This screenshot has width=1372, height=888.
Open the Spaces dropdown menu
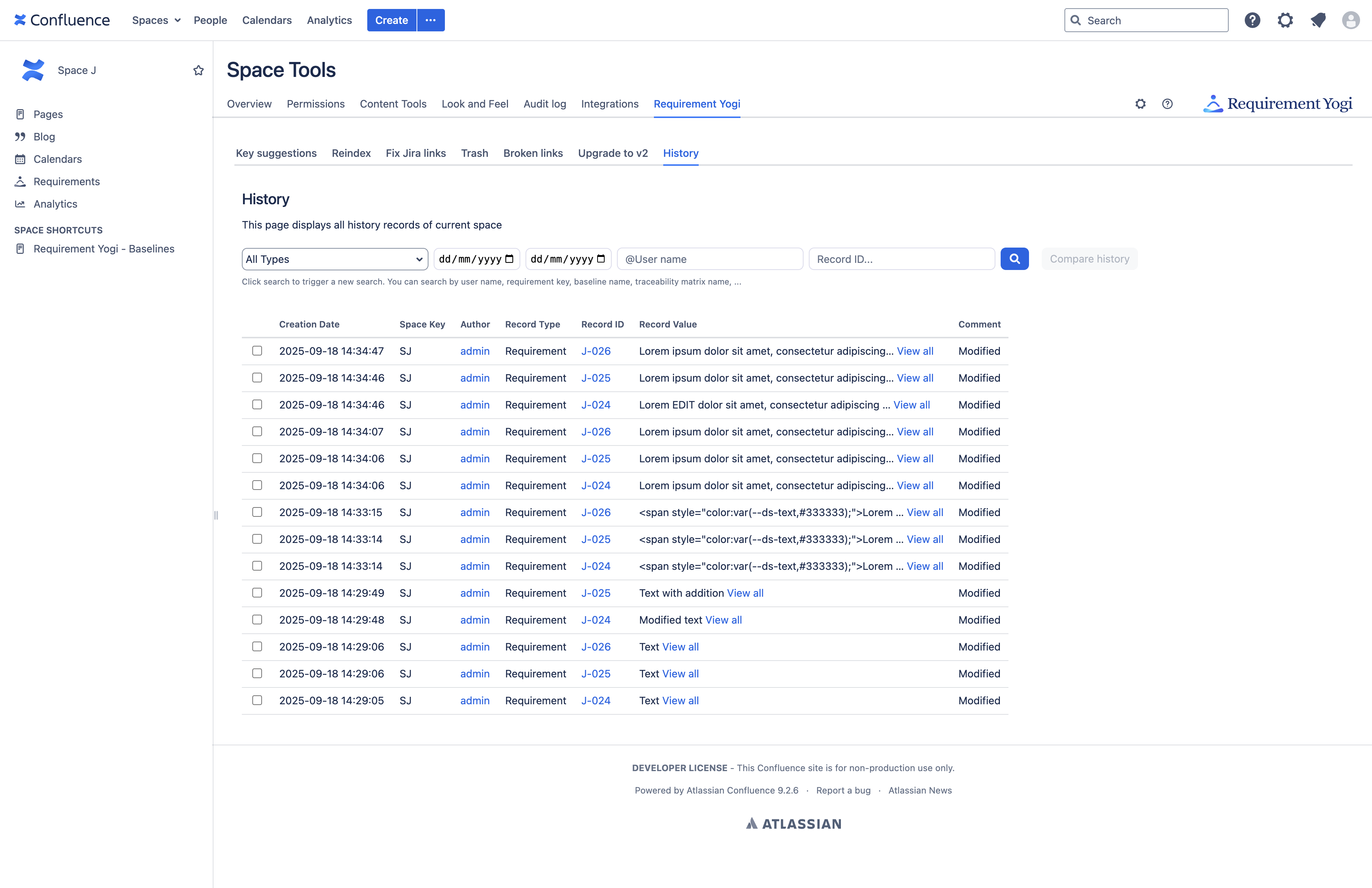click(156, 20)
